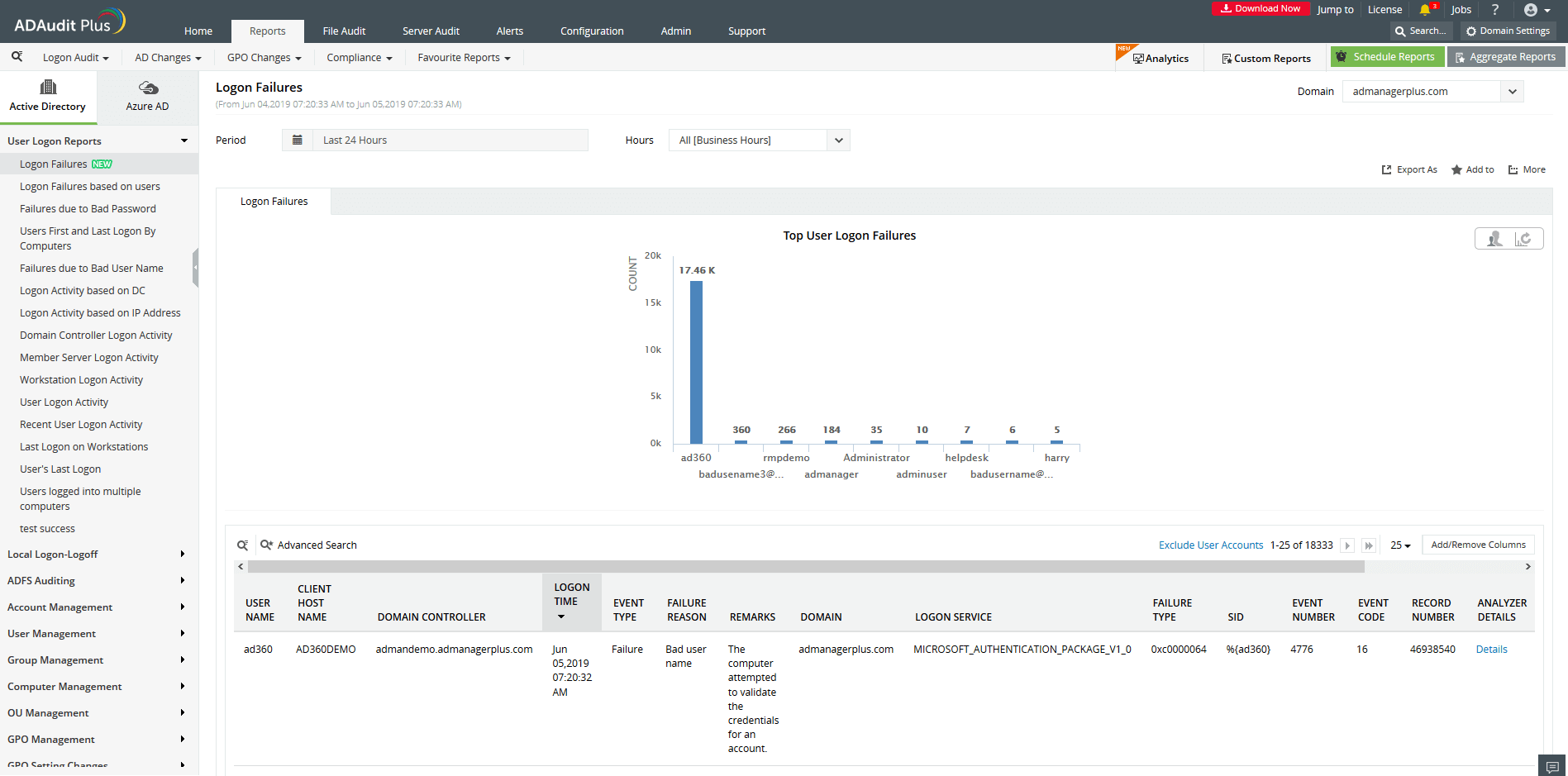This screenshot has width=1568, height=776.
Task: Open the Compliance dropdown menu
Action: [x=360, y=58]
